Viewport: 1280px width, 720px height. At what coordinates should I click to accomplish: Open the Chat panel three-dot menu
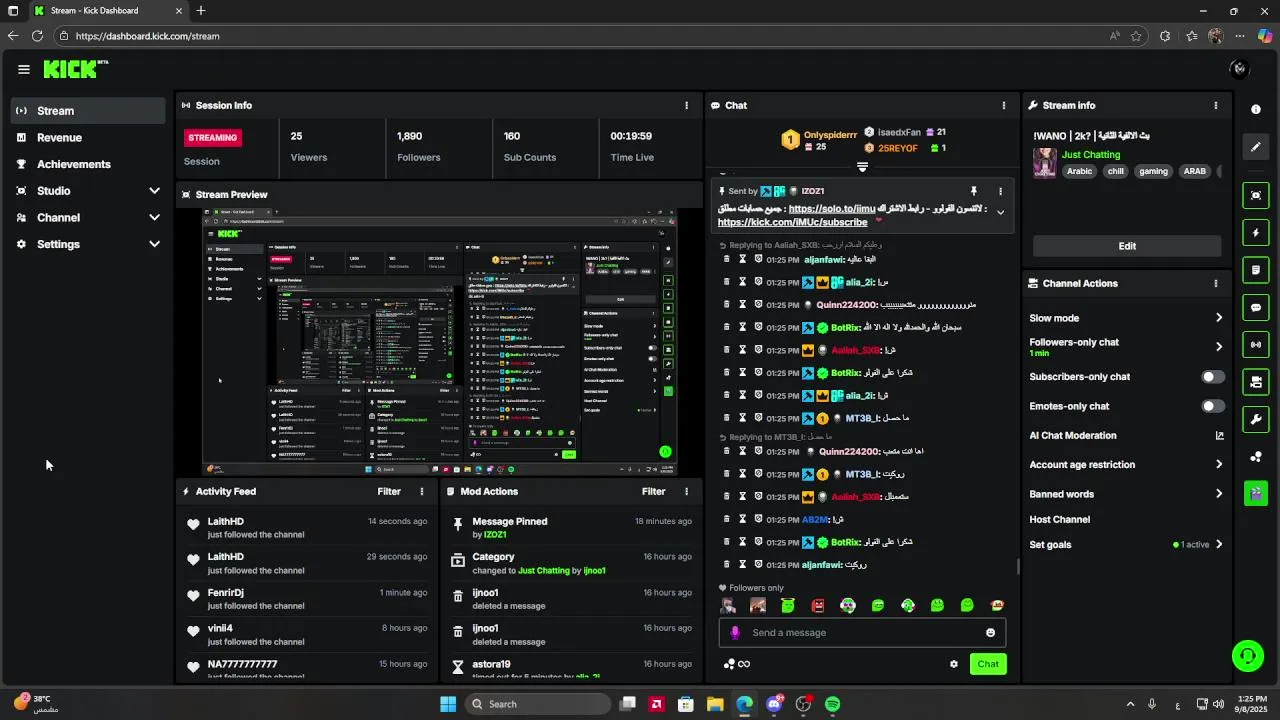[1004, 105]
